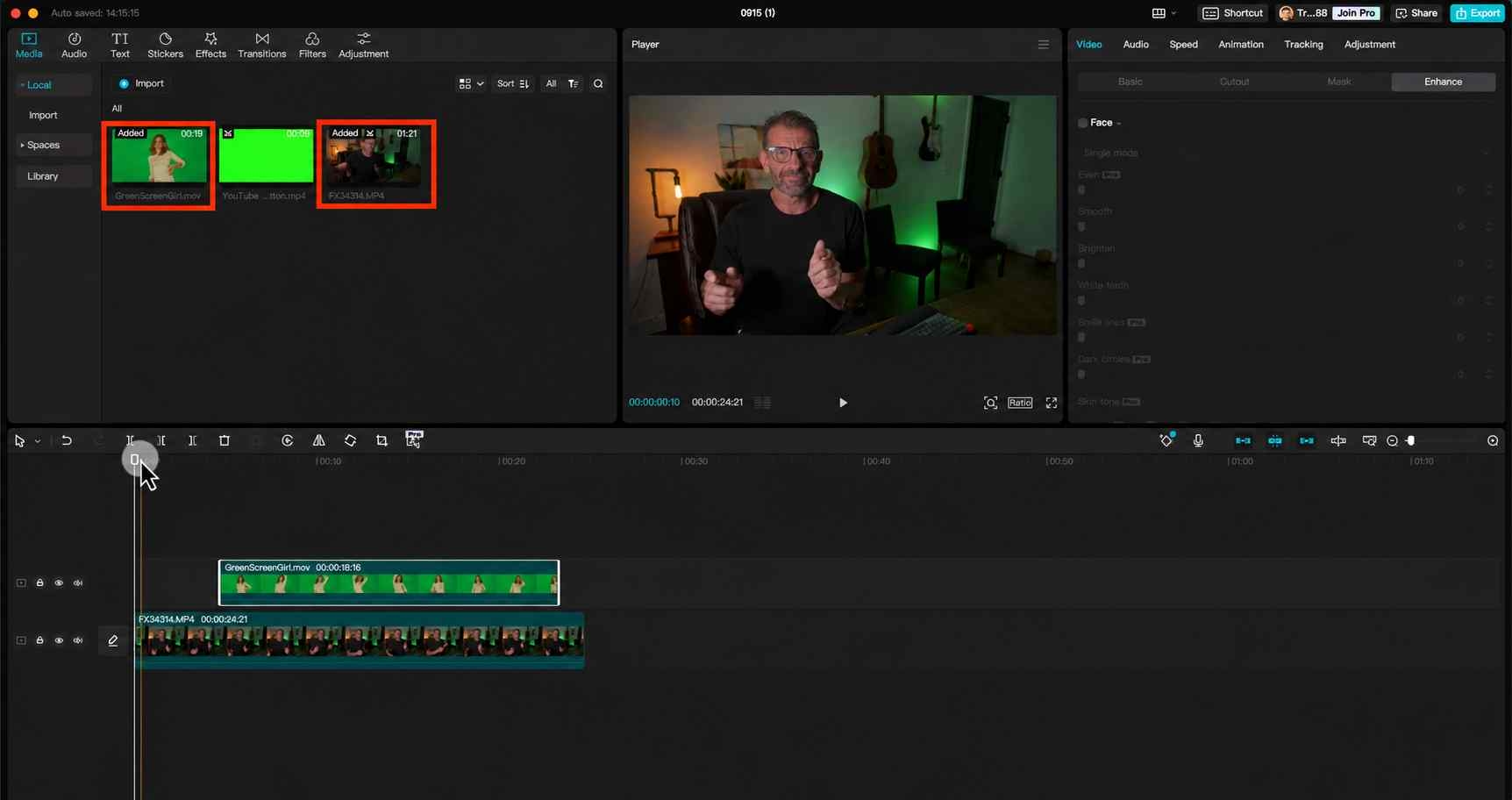
Task: Open the Stickers tab
Action: (x=165, y=45)
